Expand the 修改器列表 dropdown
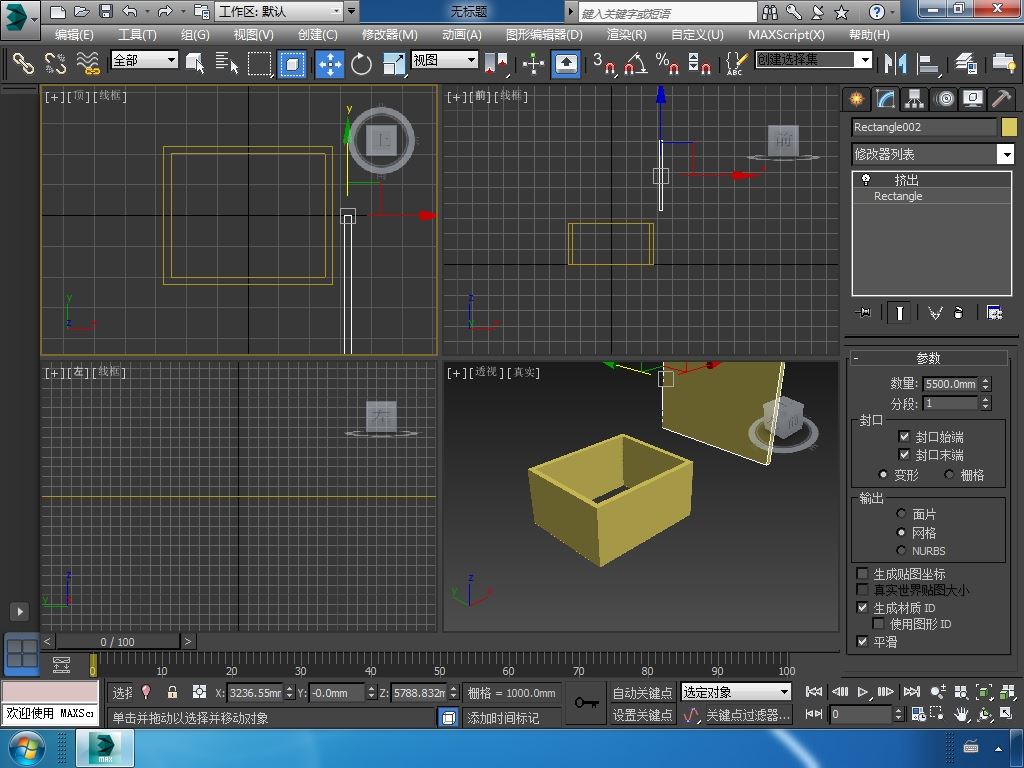 click(x=1006, y=154)
